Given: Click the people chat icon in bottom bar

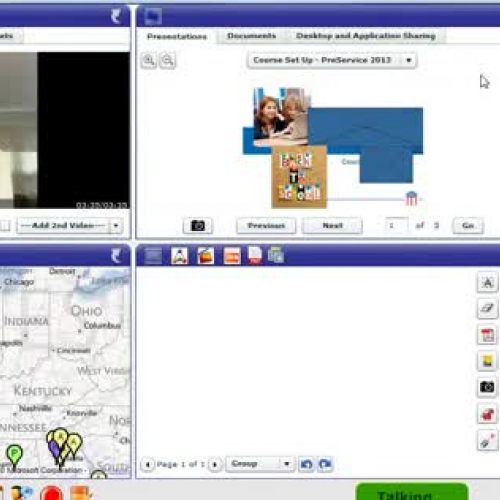Looking at the screenshot, I should [x=22, y=493].
